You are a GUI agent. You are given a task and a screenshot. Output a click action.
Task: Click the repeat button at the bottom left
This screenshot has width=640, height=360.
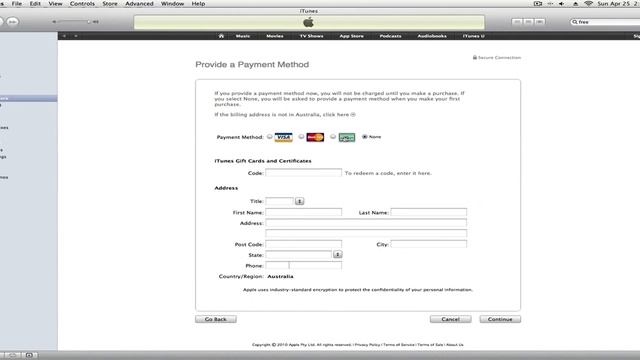(13, 356)
